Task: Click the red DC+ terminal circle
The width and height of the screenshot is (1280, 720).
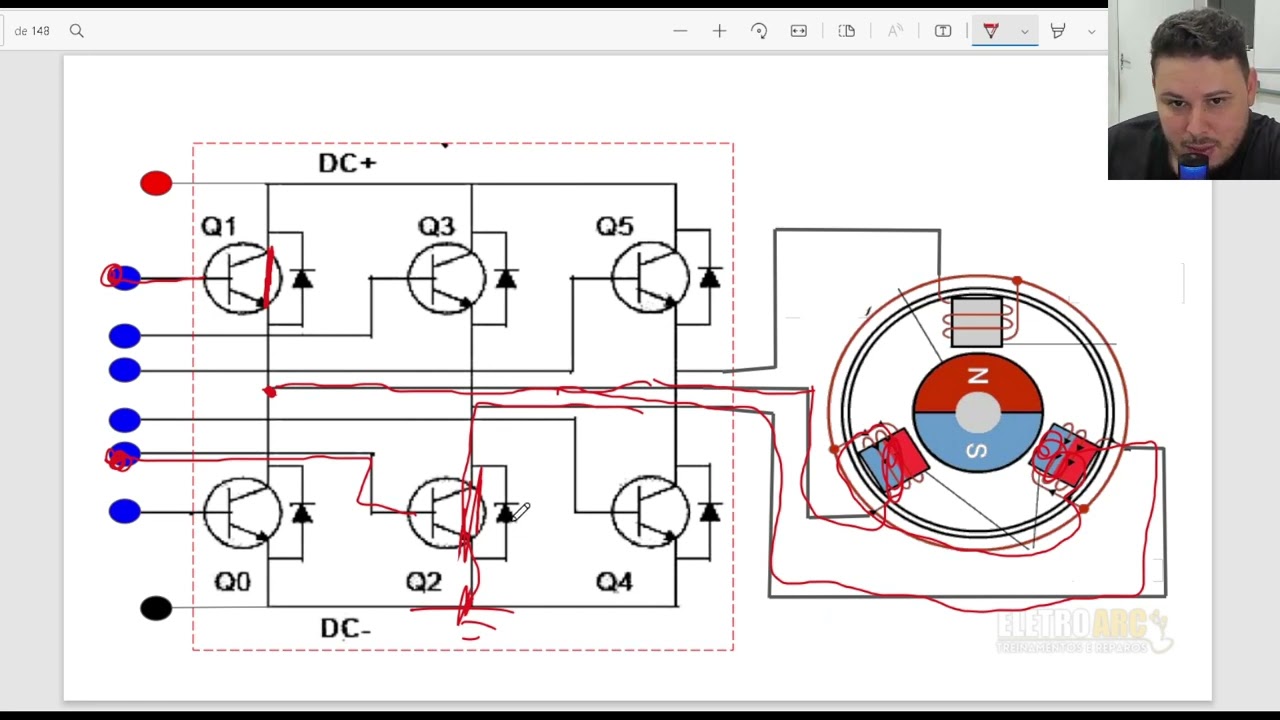Action: tap(156, 183)
